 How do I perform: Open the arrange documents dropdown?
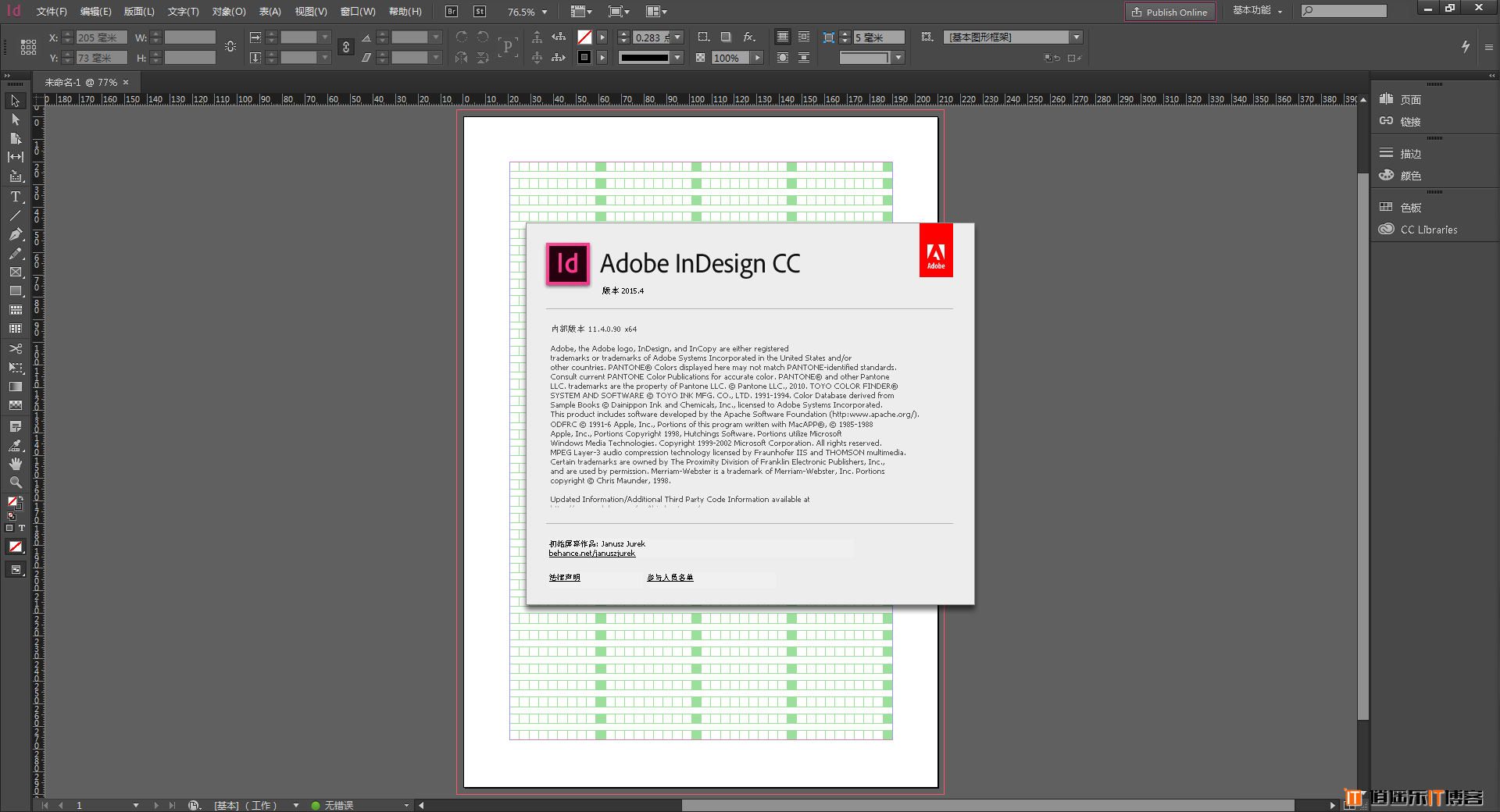tap(656, 12)
